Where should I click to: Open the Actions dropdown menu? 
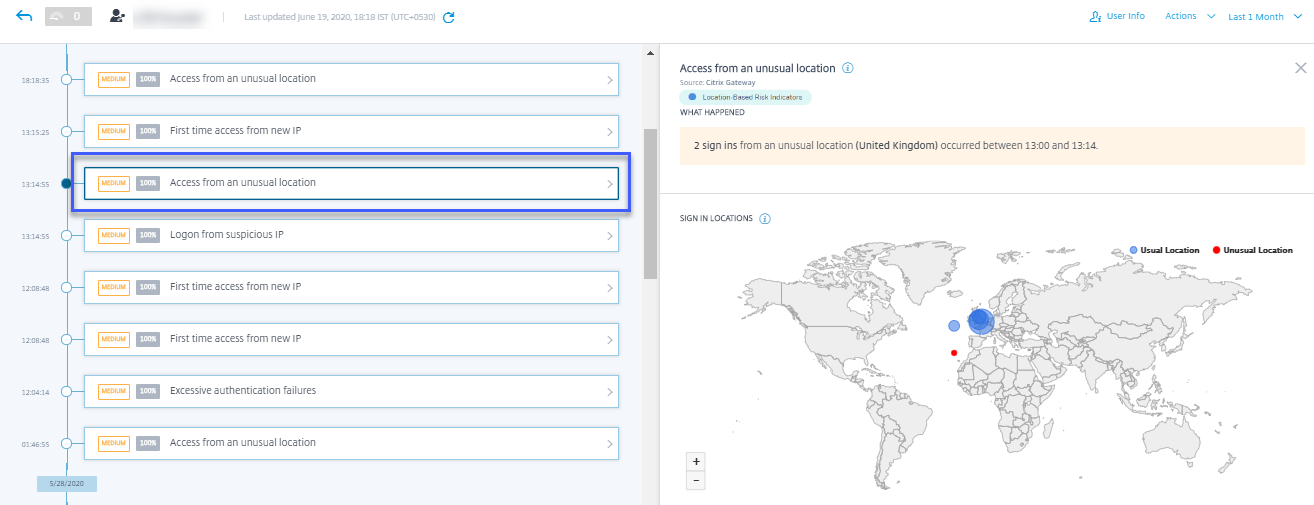(1190, 17)
